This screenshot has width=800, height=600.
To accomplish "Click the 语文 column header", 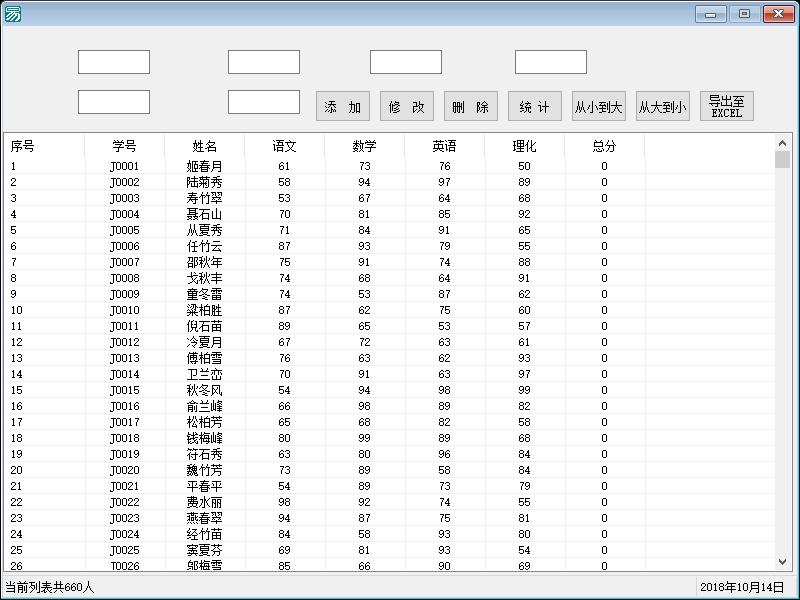I will coord(285,146).
